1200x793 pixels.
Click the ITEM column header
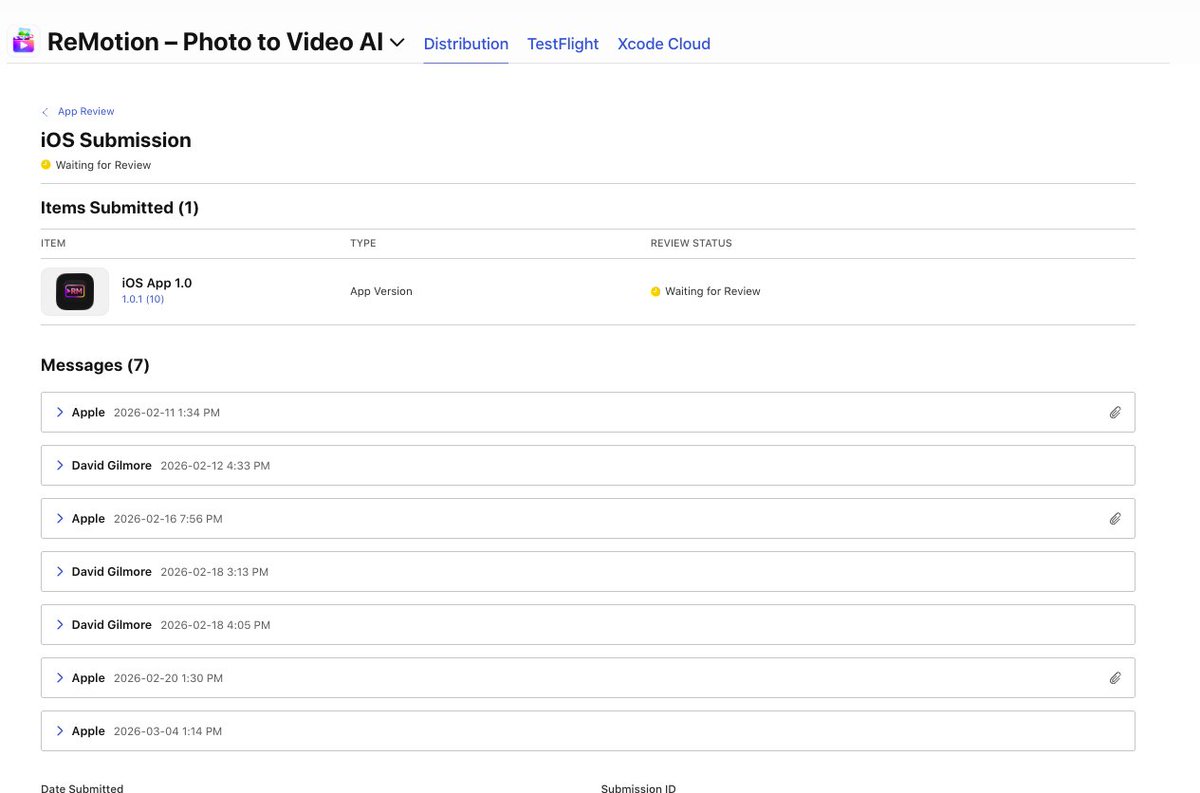pyautogui.click(x=53, y=243)
